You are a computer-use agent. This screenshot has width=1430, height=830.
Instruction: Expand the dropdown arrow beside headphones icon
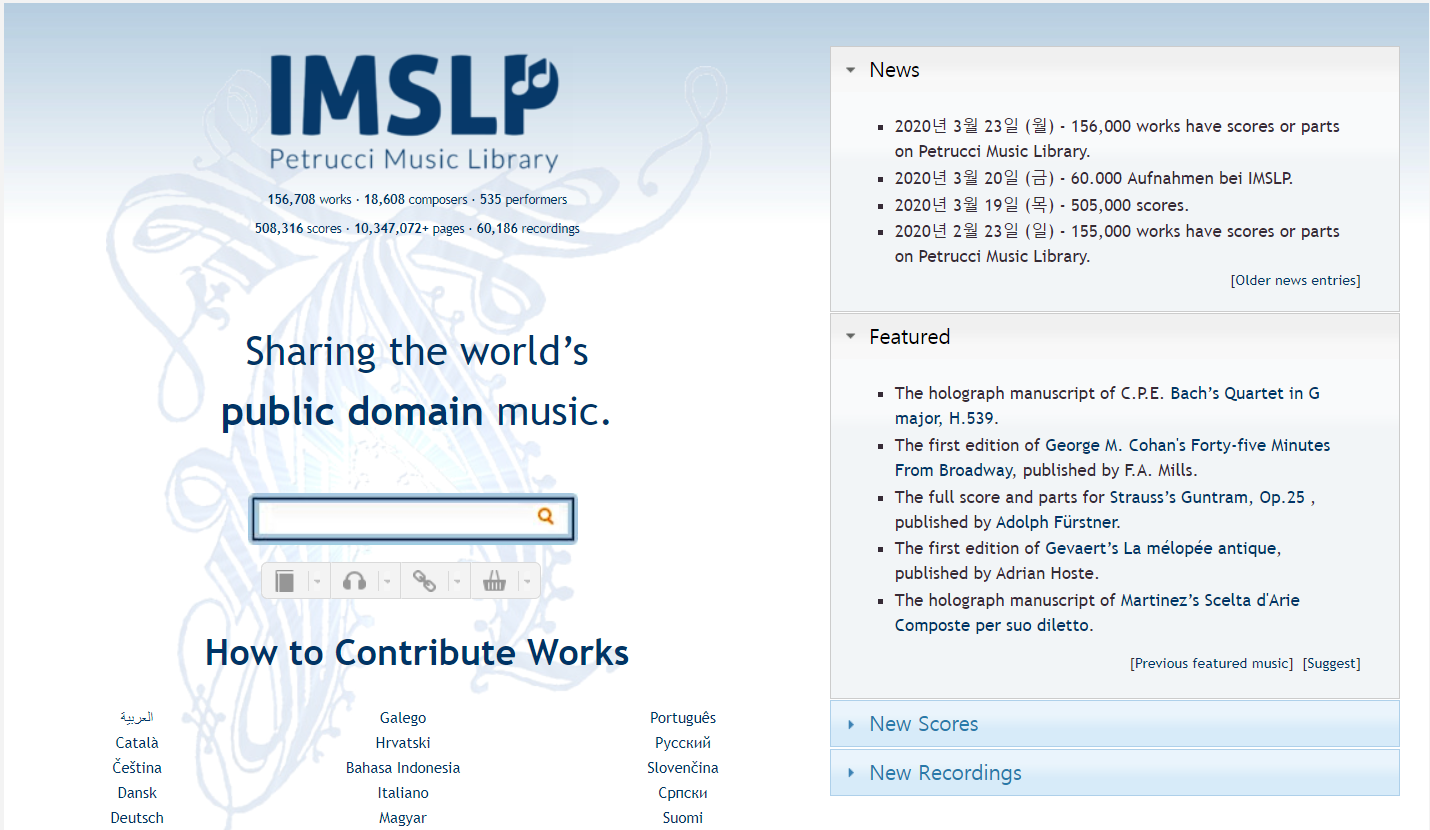(x=386, y=581)
